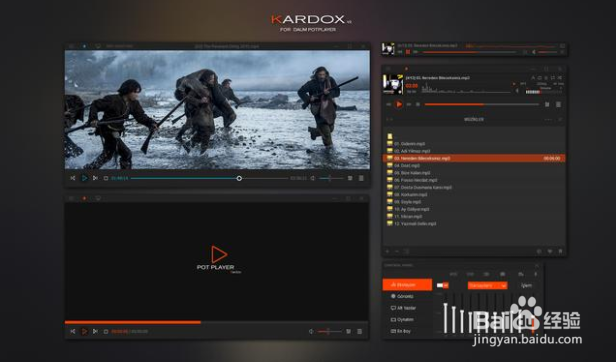Toggle the equalizer on/off switch
616x362 pixels.
pos(442,285)
